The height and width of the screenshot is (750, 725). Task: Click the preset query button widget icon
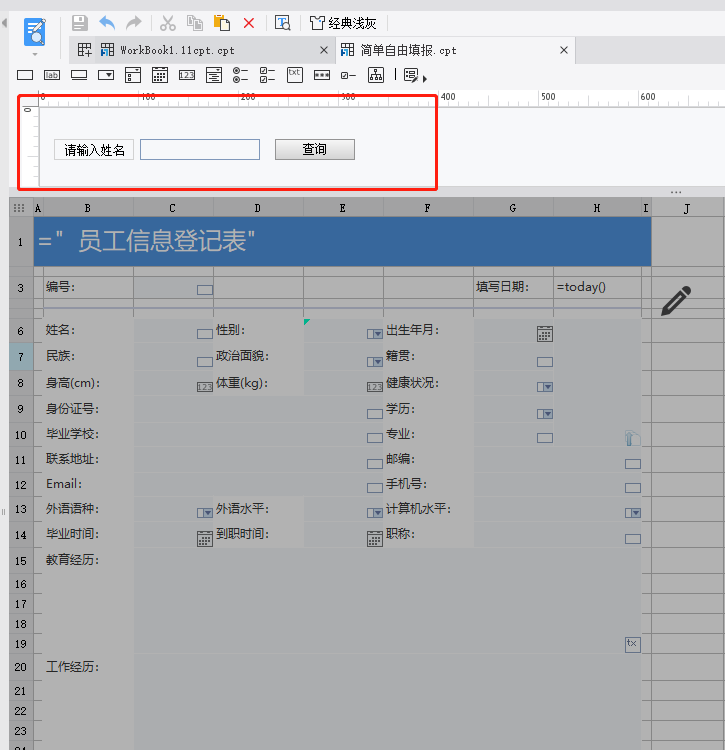pyautogui.click(x=411, y=75)
